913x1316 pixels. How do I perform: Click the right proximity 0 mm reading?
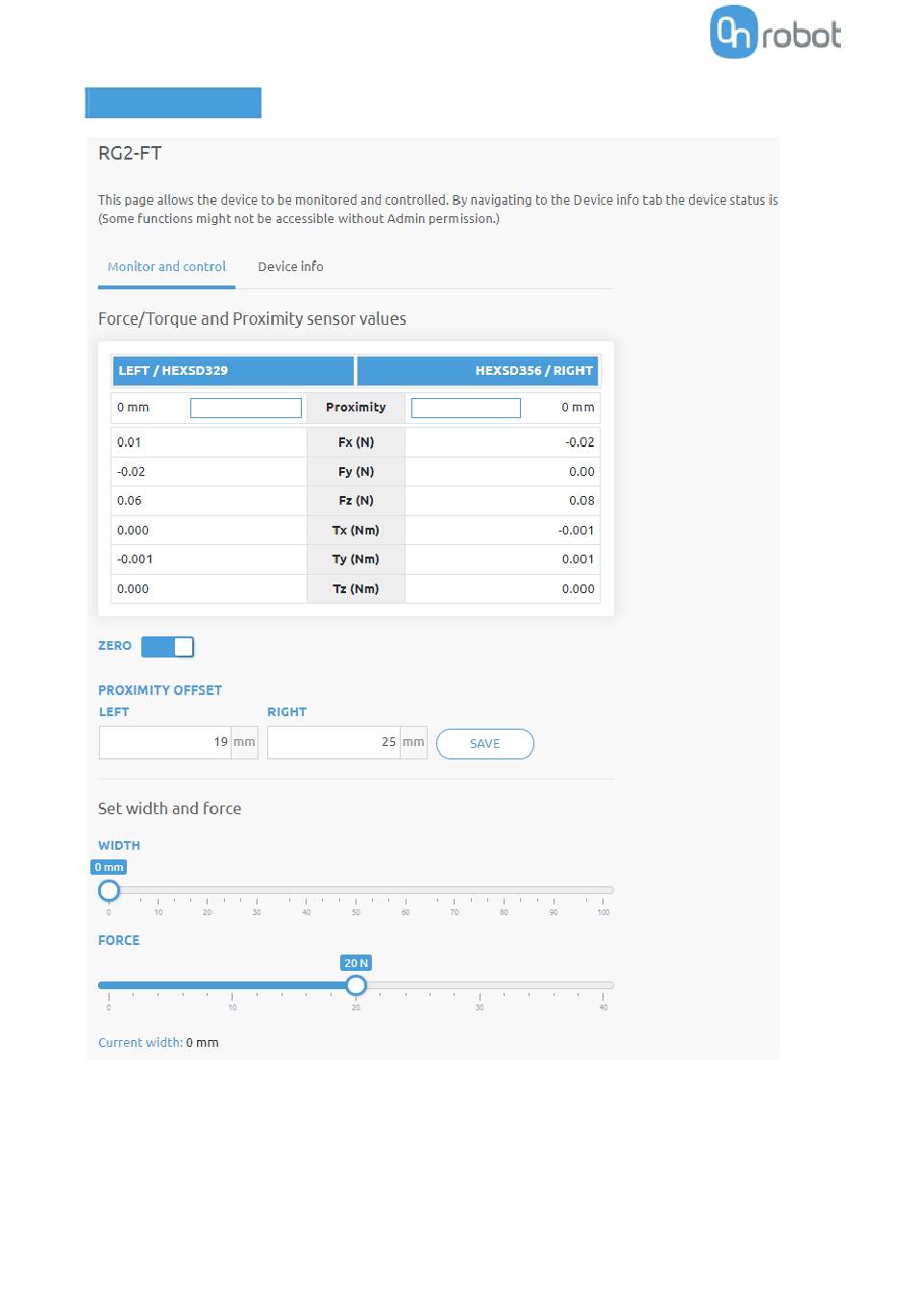[578, 408]
